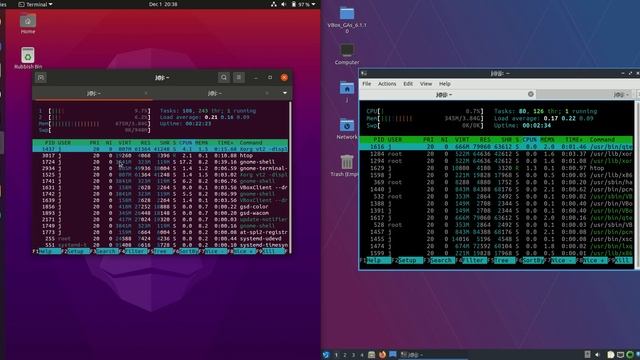640x360 pixels.
Task: Open the File menu in QTerminal
Action: [x=367, y=84]
